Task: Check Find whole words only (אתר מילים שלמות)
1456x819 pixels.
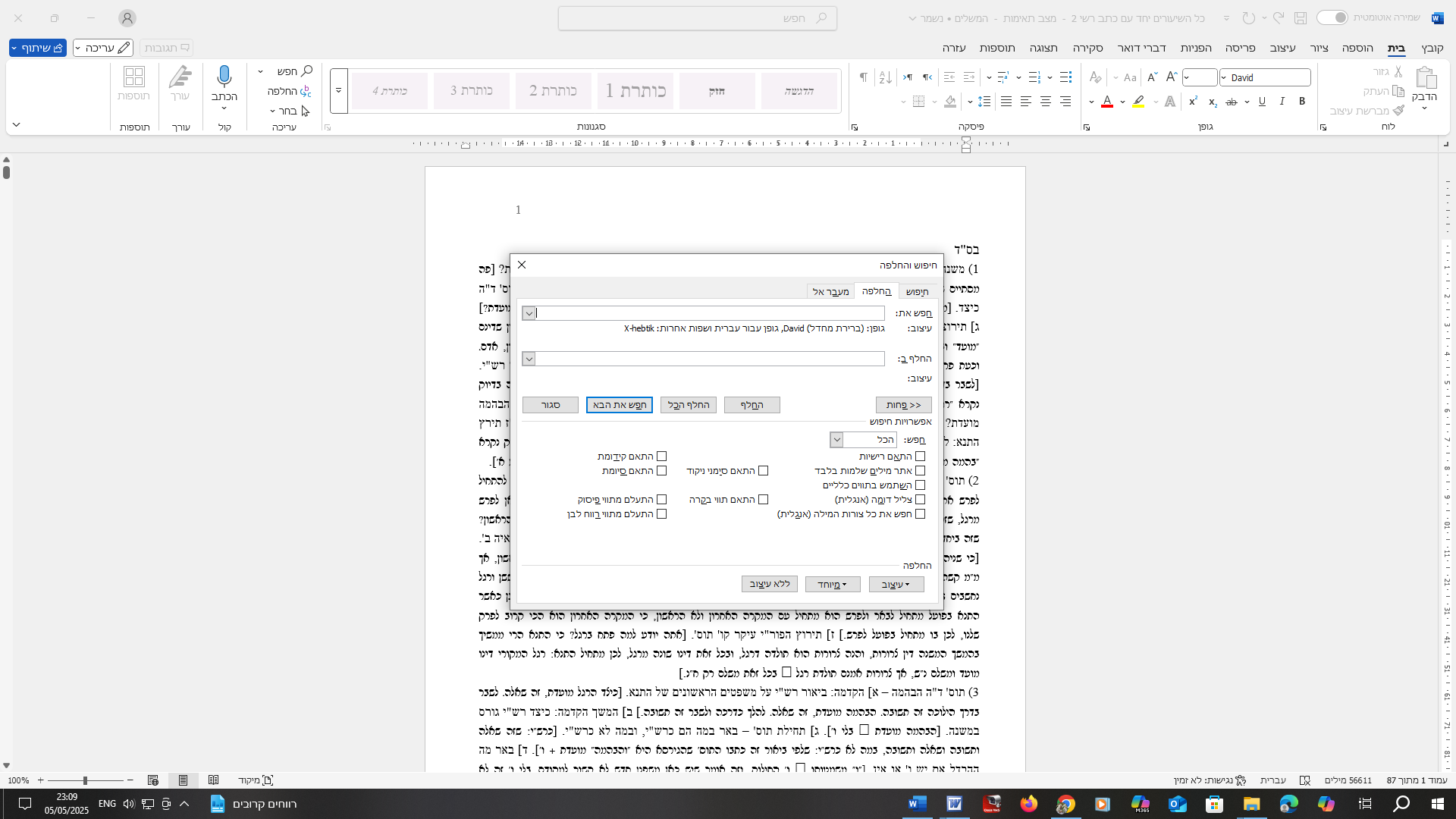Action: 920,471
